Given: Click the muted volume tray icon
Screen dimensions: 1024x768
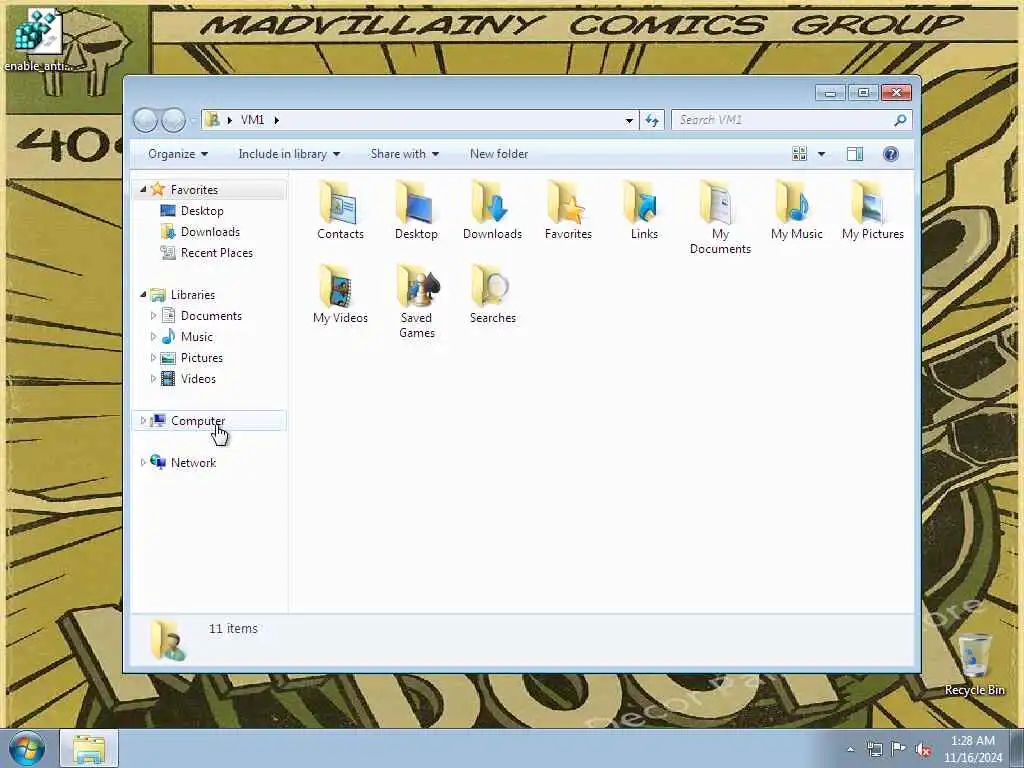Looking at the screenshot, I should pos(923,749).
